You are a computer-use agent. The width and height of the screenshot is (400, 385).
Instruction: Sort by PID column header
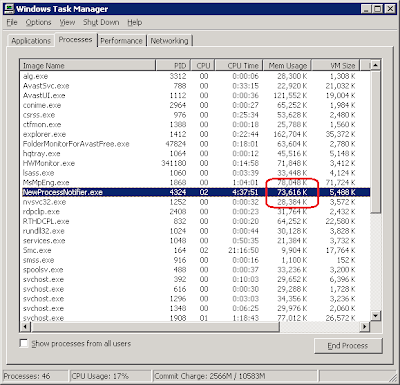point(173,65)
